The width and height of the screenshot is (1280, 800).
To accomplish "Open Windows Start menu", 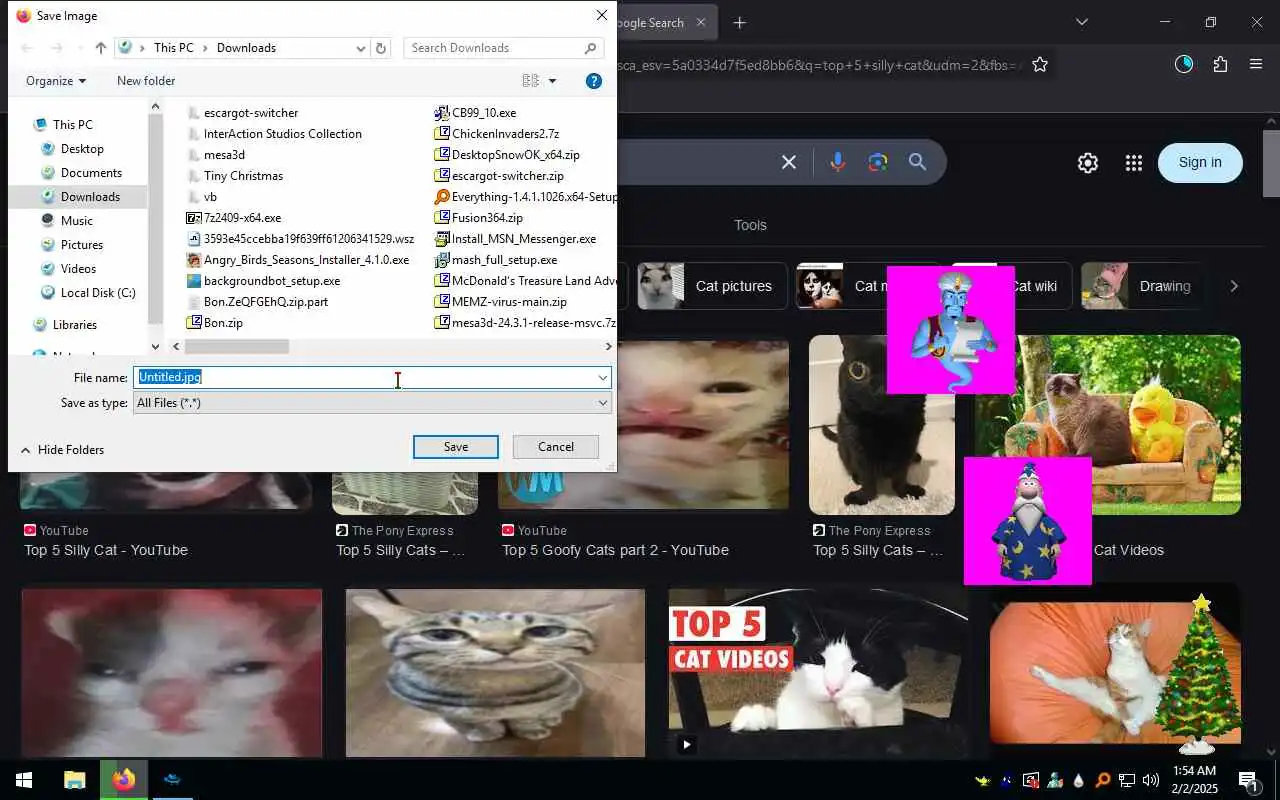I will 23,780.
